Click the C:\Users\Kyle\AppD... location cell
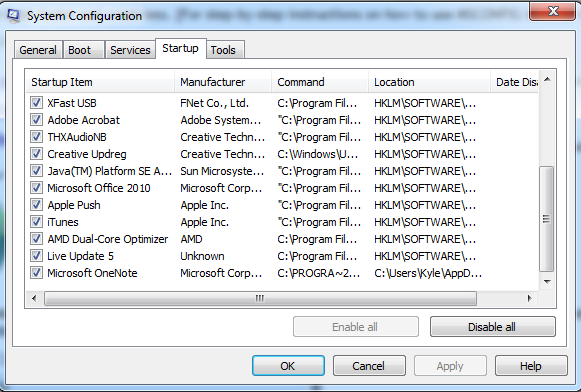This screenshot has width=581, height=392. pos(428,273)
